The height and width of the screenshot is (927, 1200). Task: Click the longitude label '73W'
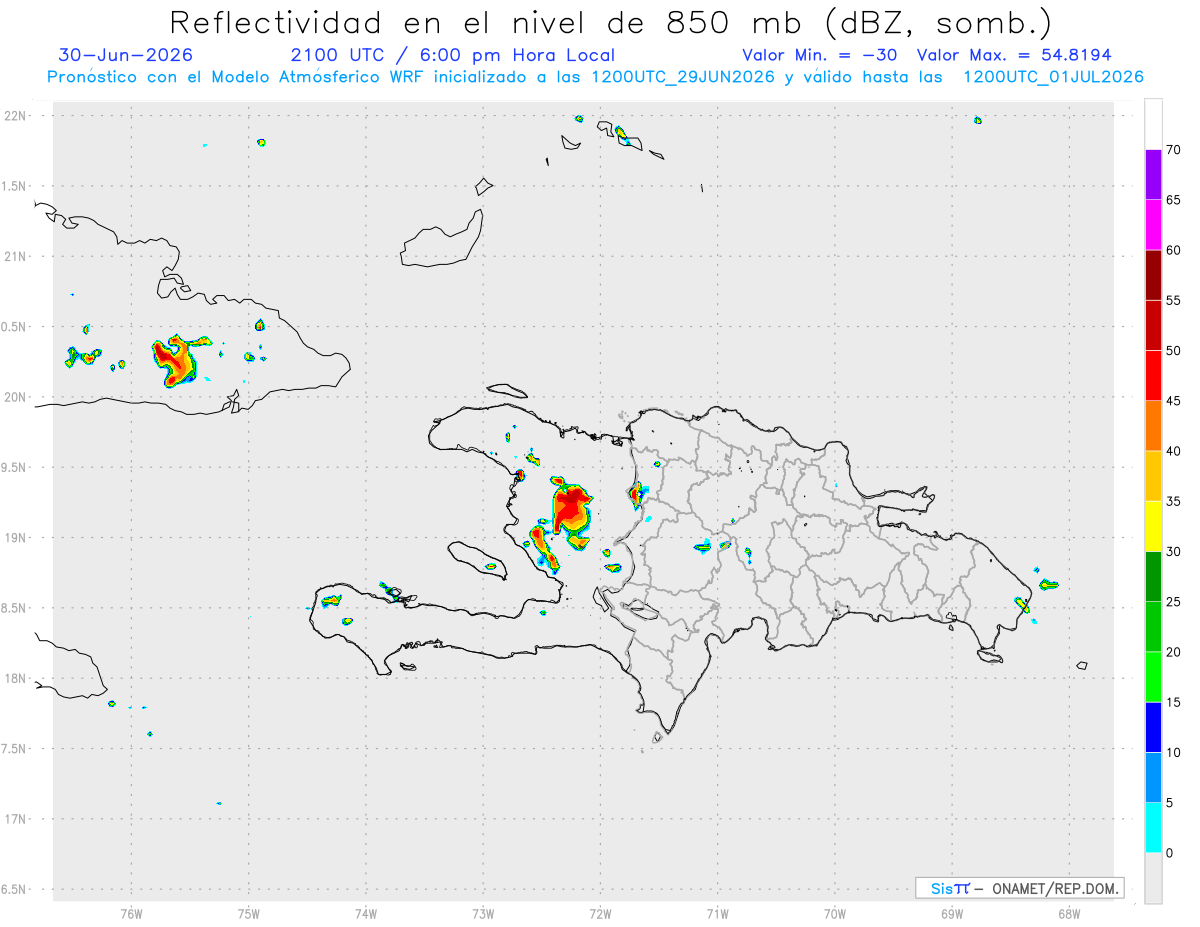483,913
